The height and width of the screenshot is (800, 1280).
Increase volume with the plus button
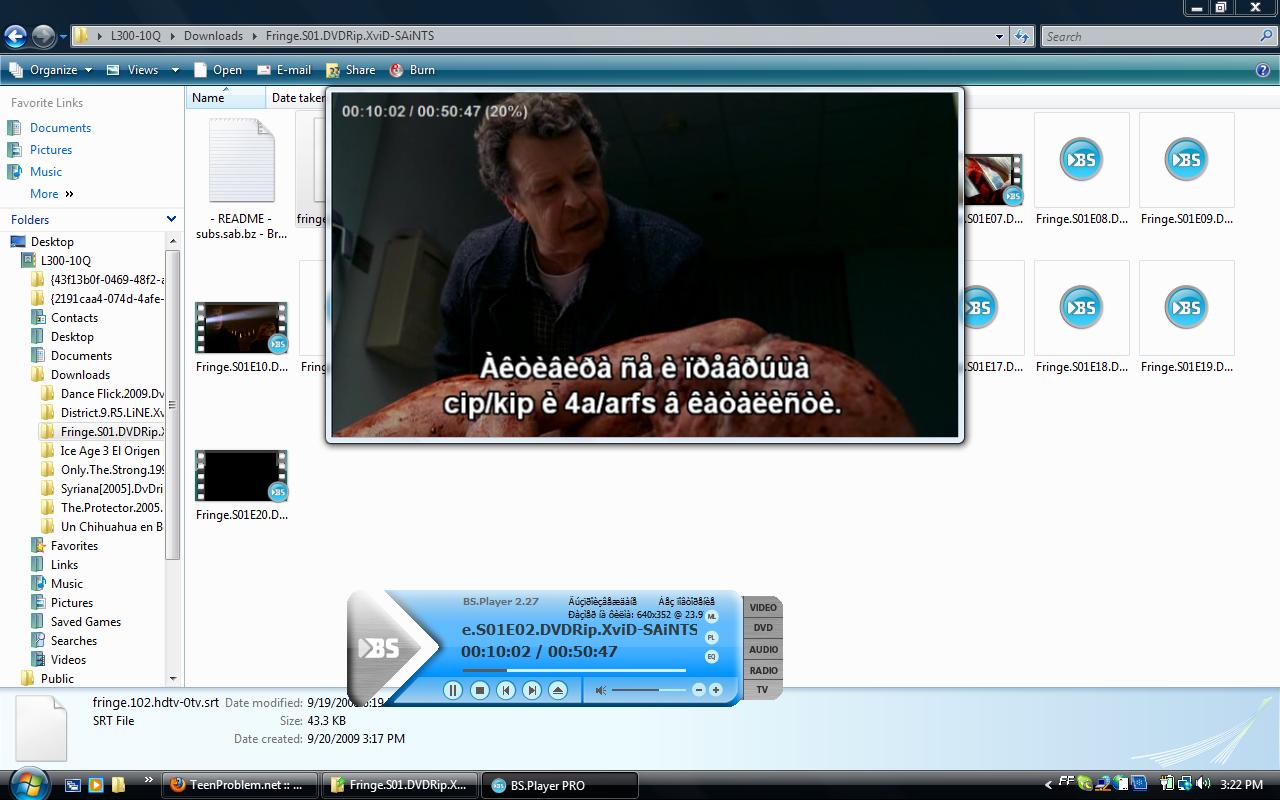pos(716,690)
